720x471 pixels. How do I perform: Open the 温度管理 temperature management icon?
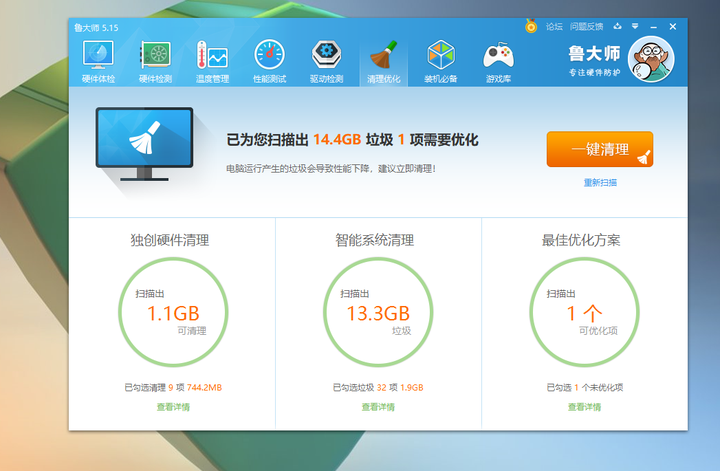(212, 62)
